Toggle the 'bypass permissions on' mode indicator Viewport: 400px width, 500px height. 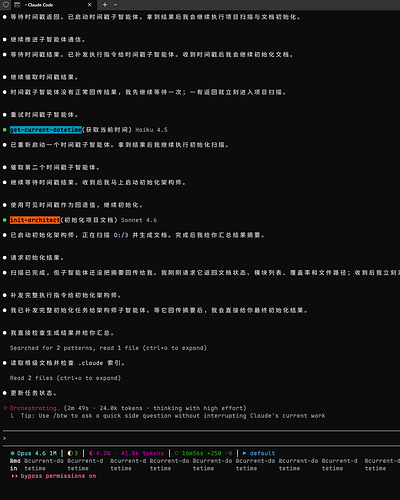point(58,476)
